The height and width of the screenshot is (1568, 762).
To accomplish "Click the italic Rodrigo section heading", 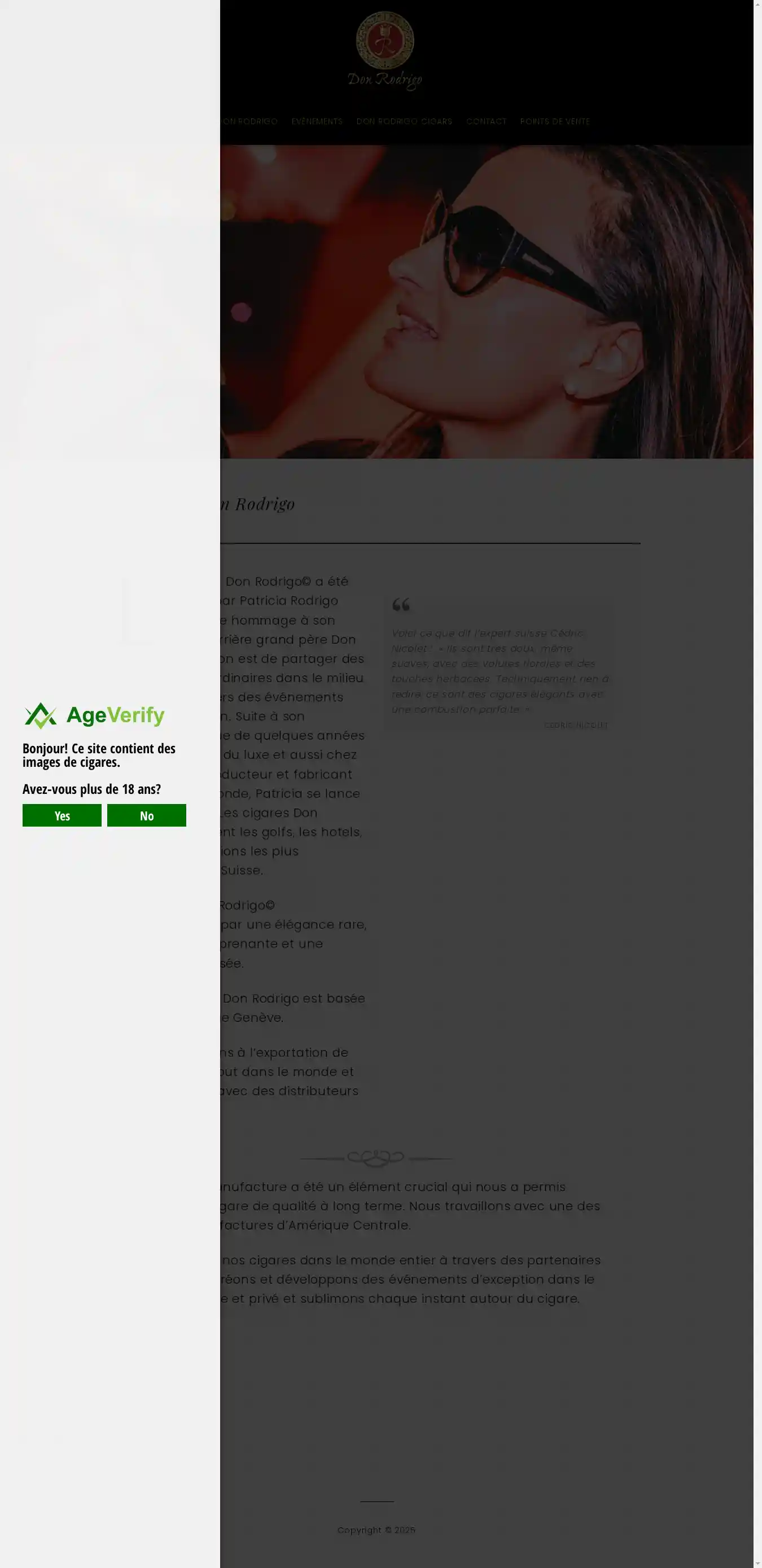I will coord(257,503).
